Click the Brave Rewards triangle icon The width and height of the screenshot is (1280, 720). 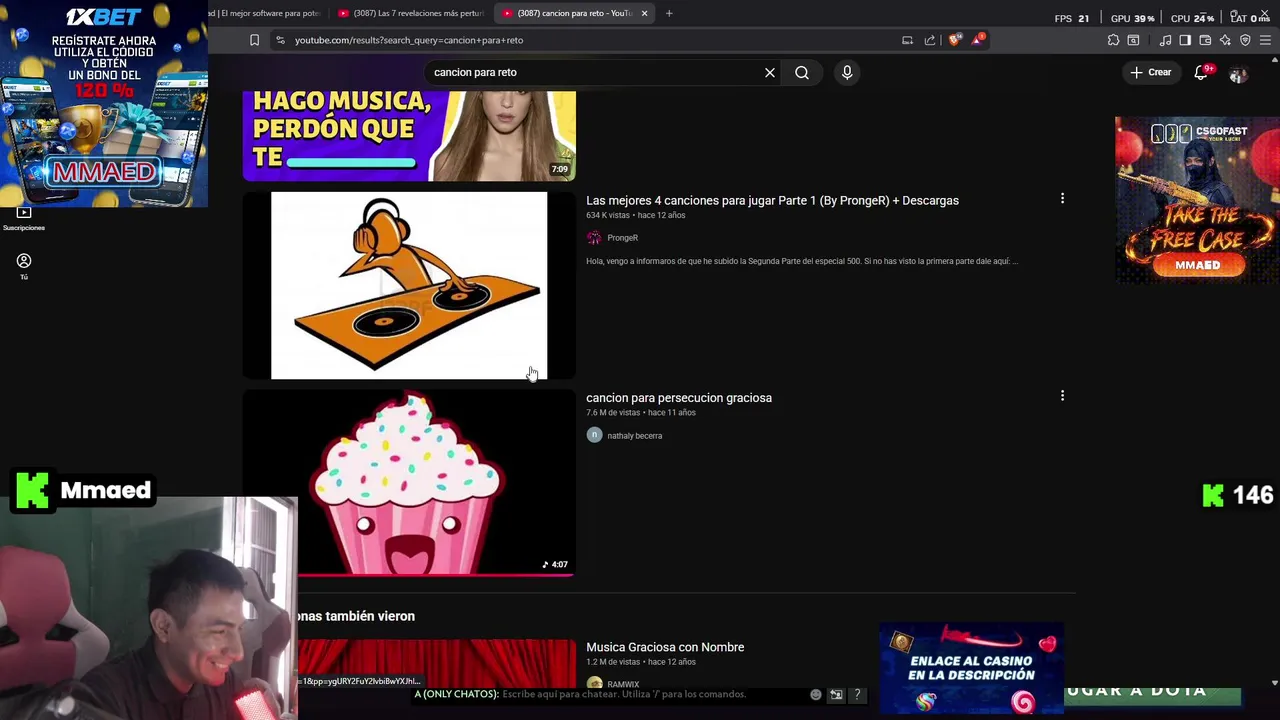[978, 40]
